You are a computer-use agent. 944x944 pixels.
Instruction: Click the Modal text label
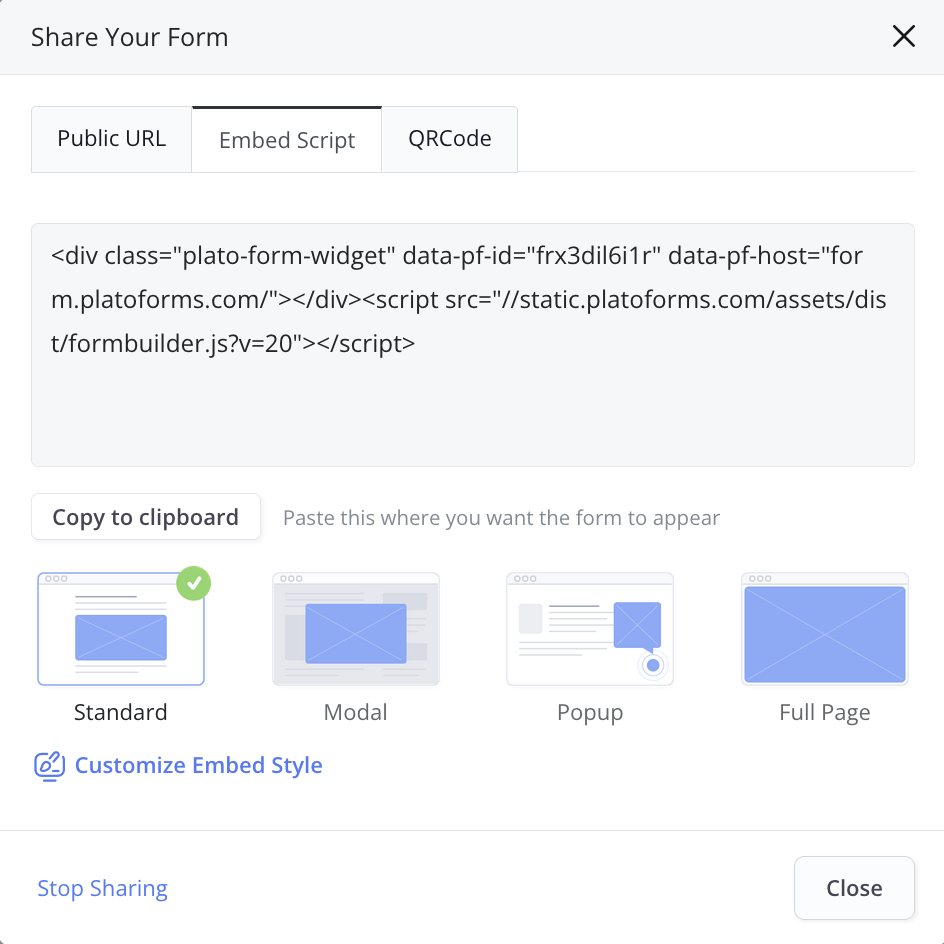(x=356, y=713)
